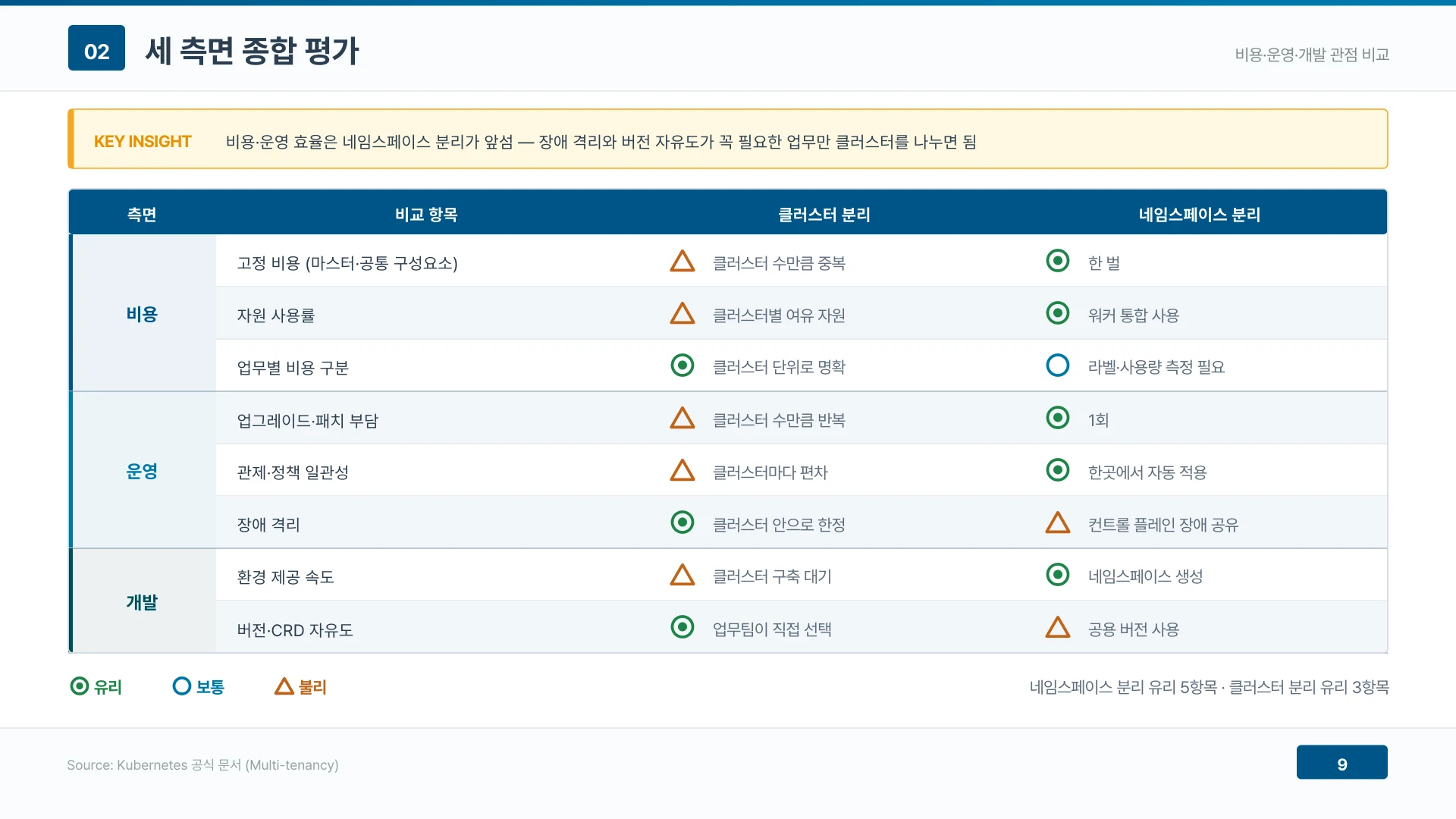1456x819 pixels.
Task: Click the green circle icon beside 클러스터 단위로 명확
Action: tap(682, 366)
